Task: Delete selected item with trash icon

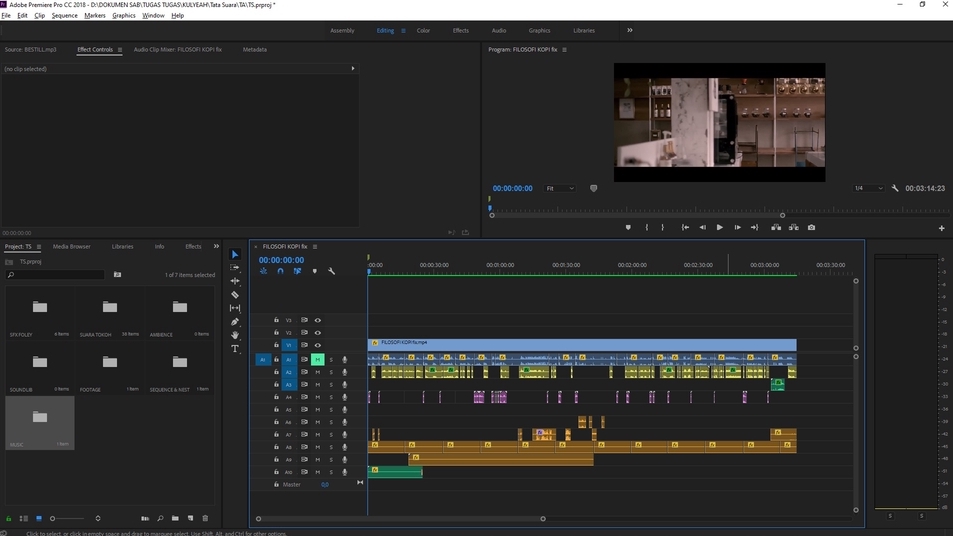Action: pyautogui.click(x=205, y=518)
